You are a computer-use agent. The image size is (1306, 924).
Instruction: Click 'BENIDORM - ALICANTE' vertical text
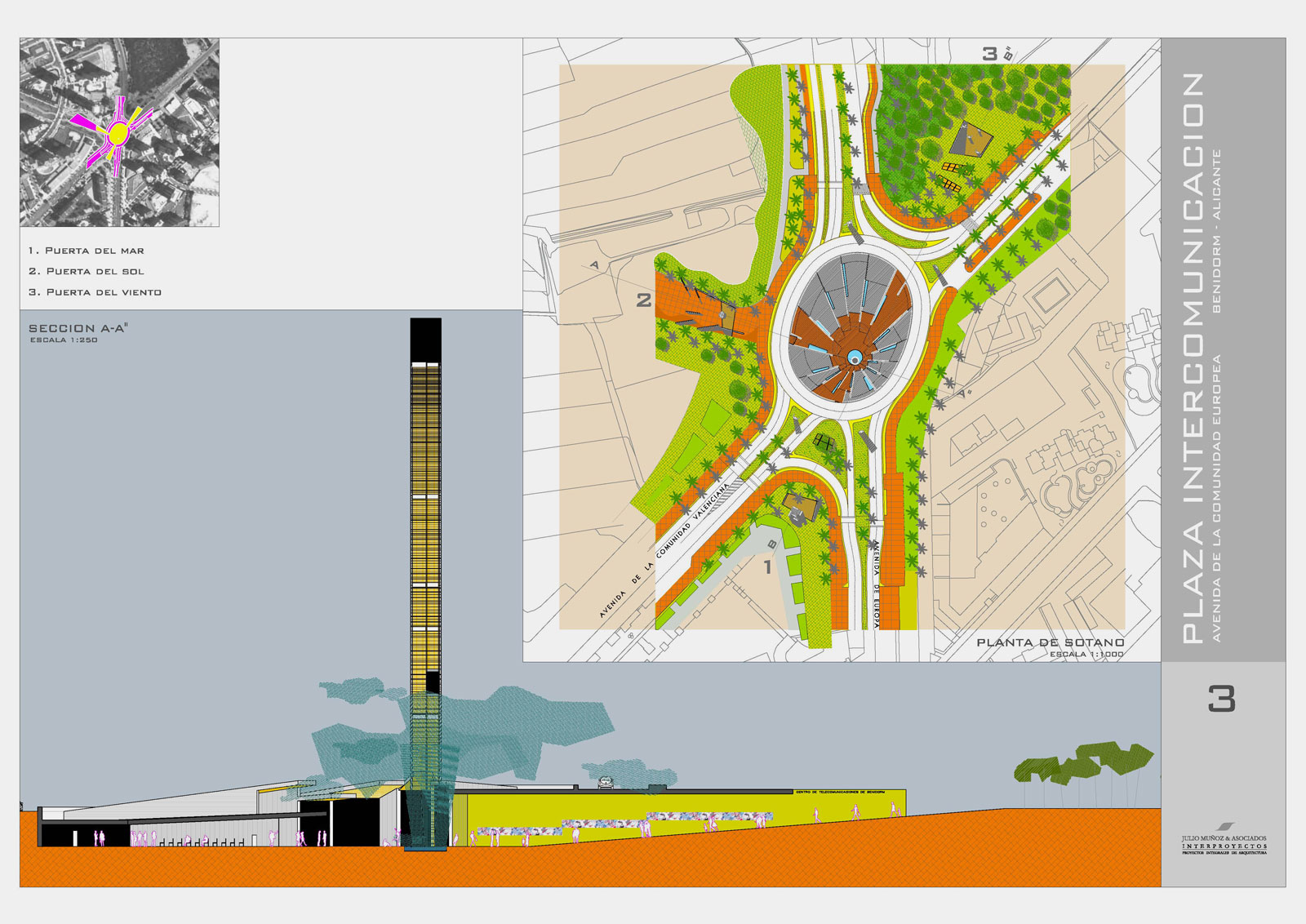[1217, 230]
